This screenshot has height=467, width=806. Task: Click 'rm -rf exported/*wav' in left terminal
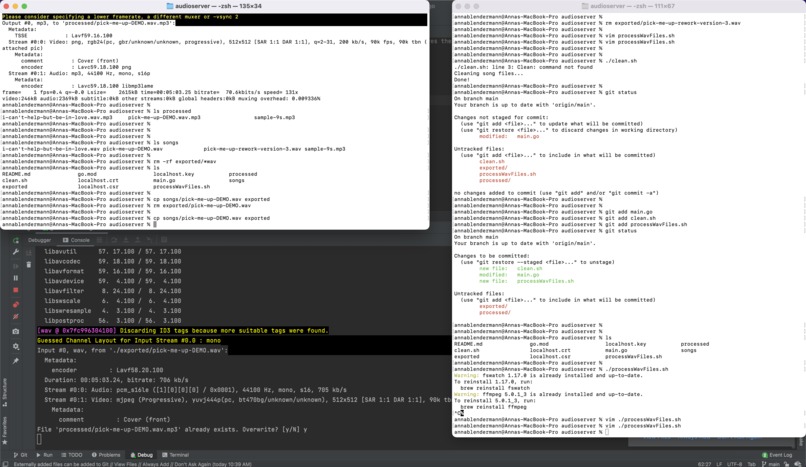pos(185,161)
